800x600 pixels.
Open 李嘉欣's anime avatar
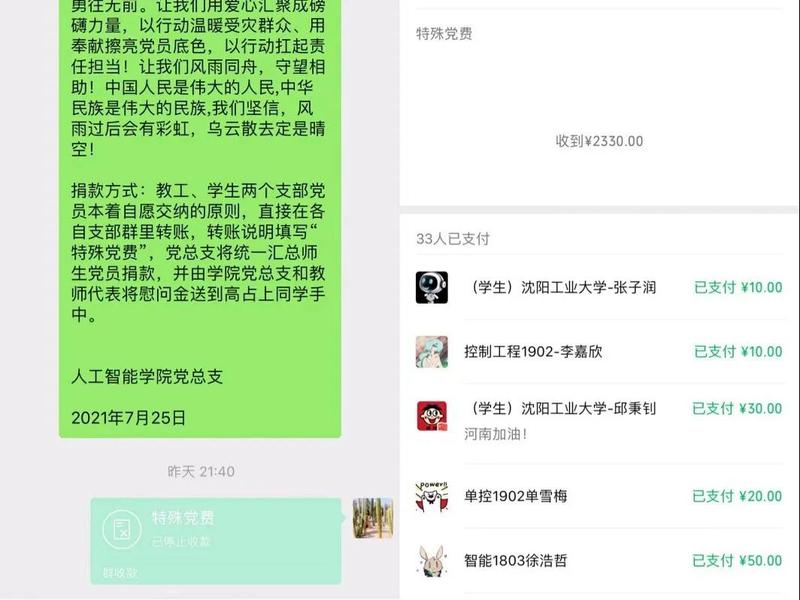pos(432,352)
